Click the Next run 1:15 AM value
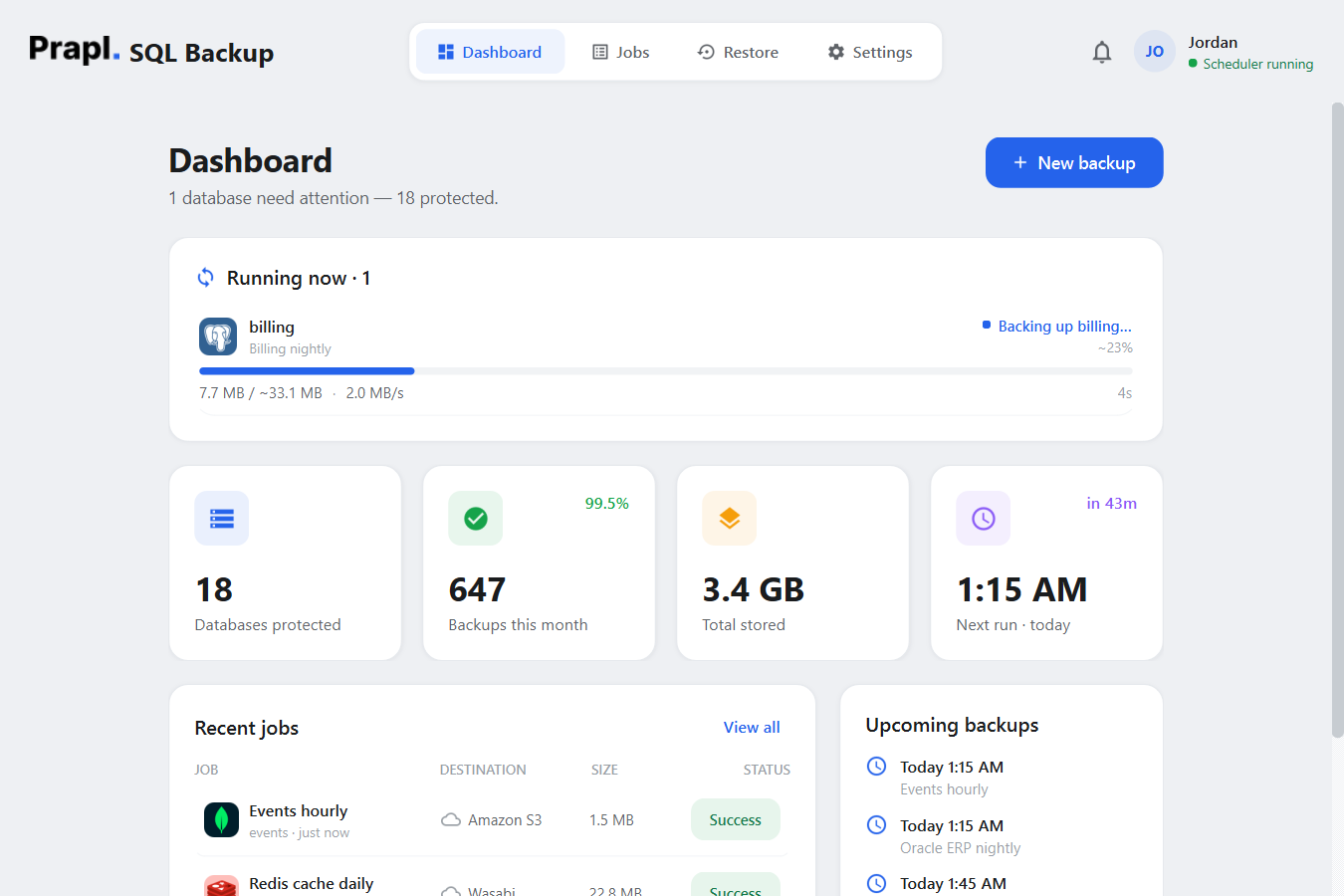 [1022, 590]
